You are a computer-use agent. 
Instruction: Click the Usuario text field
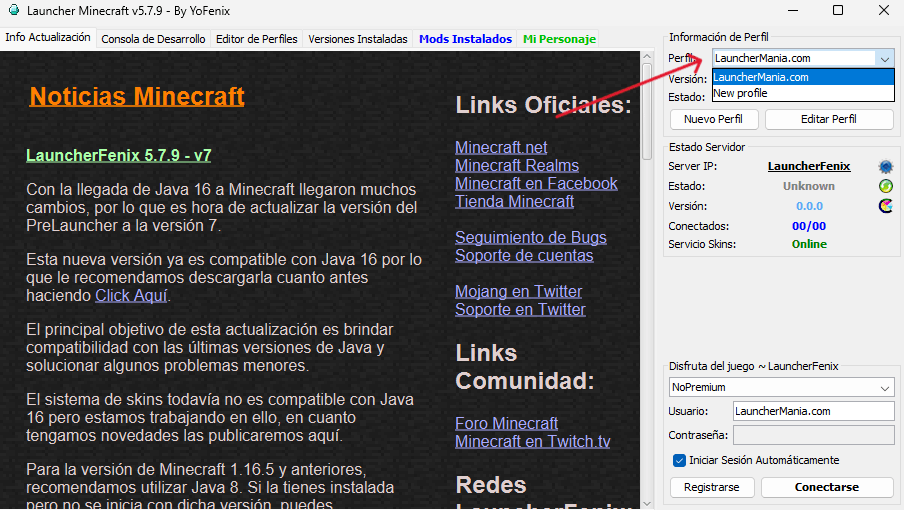coord(813,411)
